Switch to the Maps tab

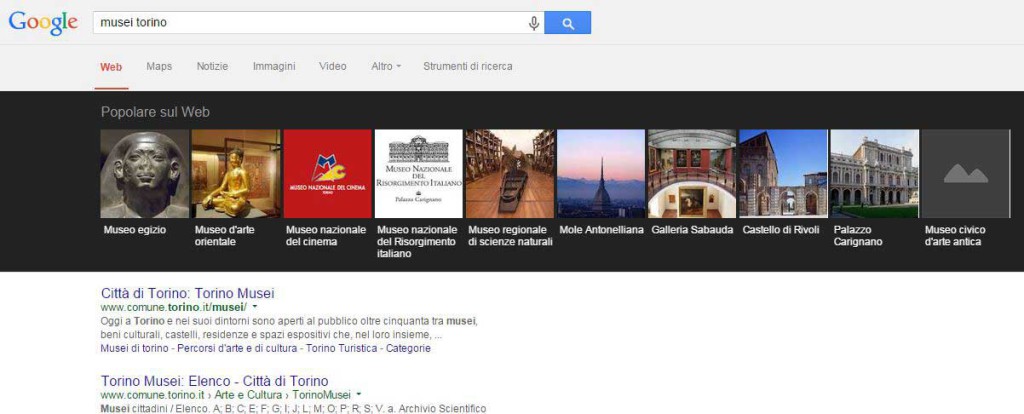(159, 67)
